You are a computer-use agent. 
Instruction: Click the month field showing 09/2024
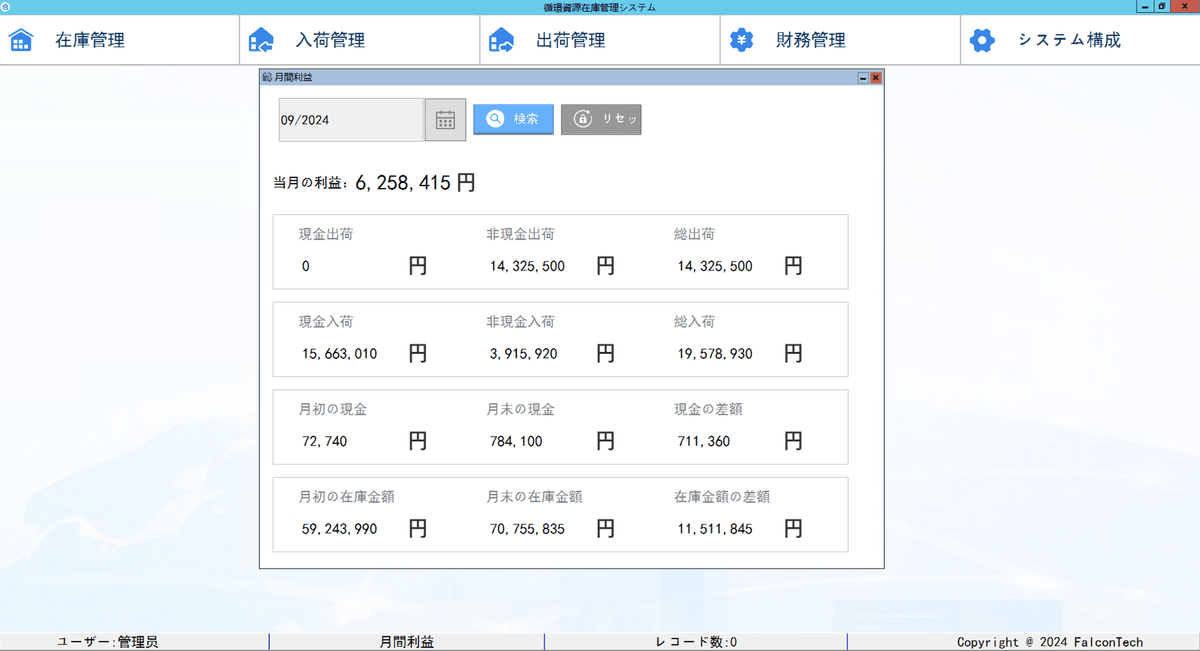coord(350,120)
